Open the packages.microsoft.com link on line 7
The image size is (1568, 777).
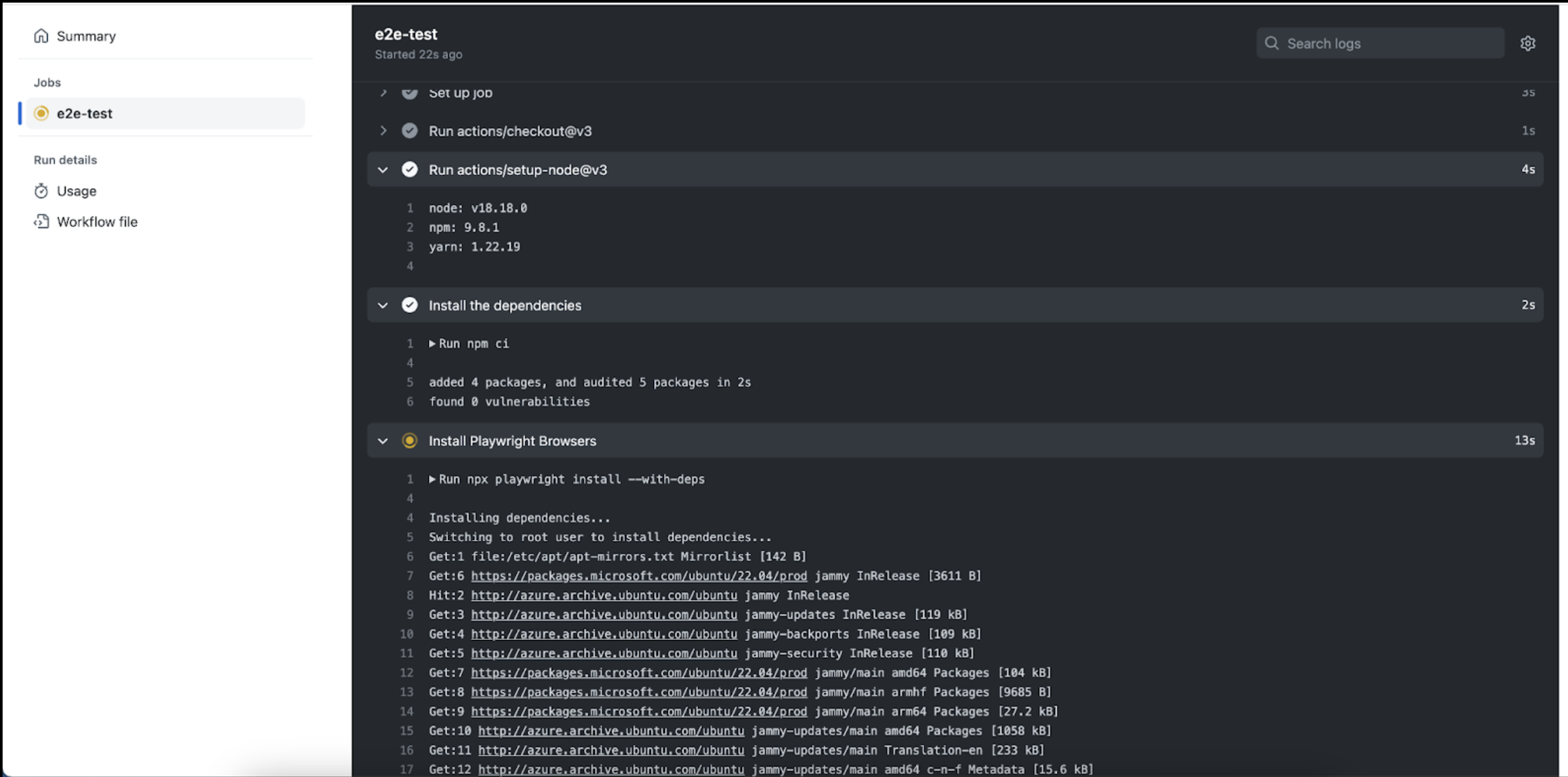pos(638,576)
